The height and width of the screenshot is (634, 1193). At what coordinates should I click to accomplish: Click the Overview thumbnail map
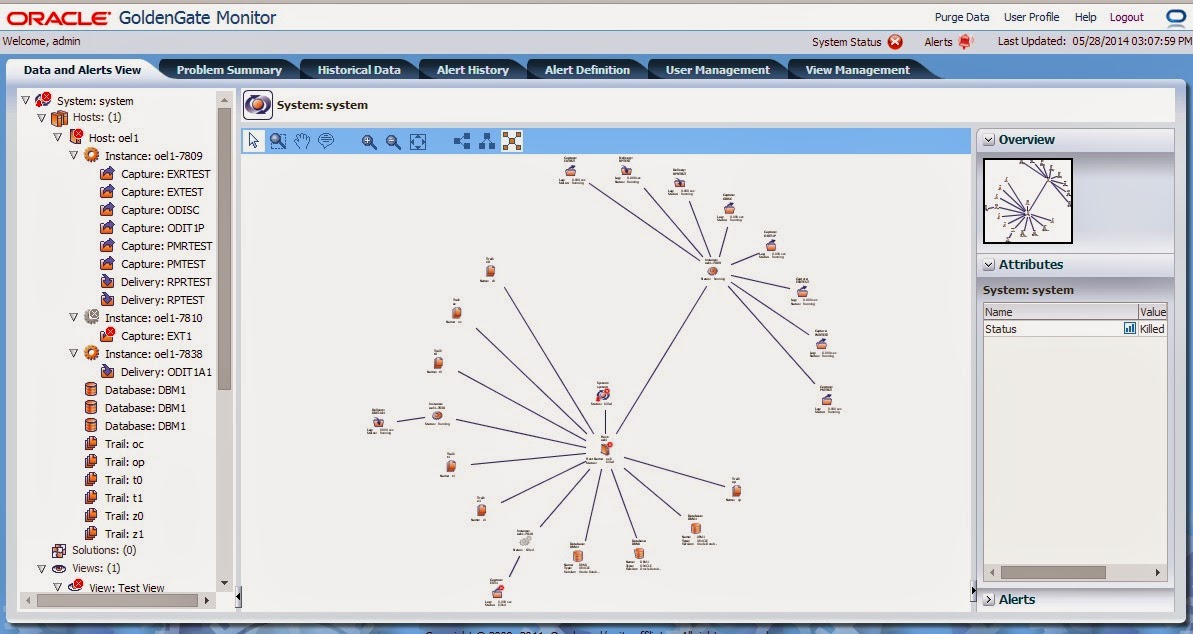(x=1028, y=200)
